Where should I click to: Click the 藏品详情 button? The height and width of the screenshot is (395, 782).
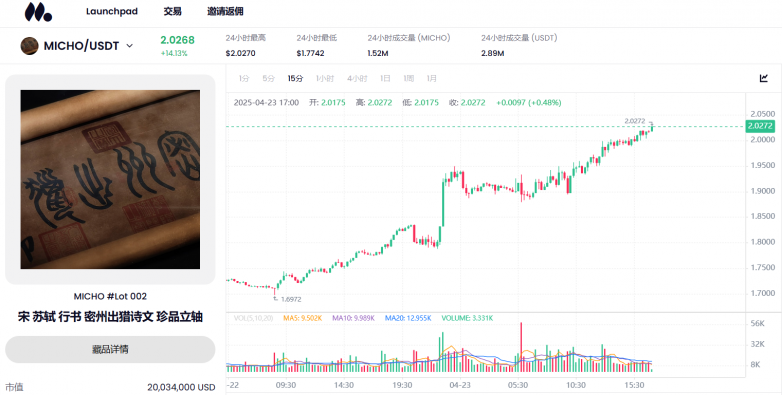[x=110, y=349]
